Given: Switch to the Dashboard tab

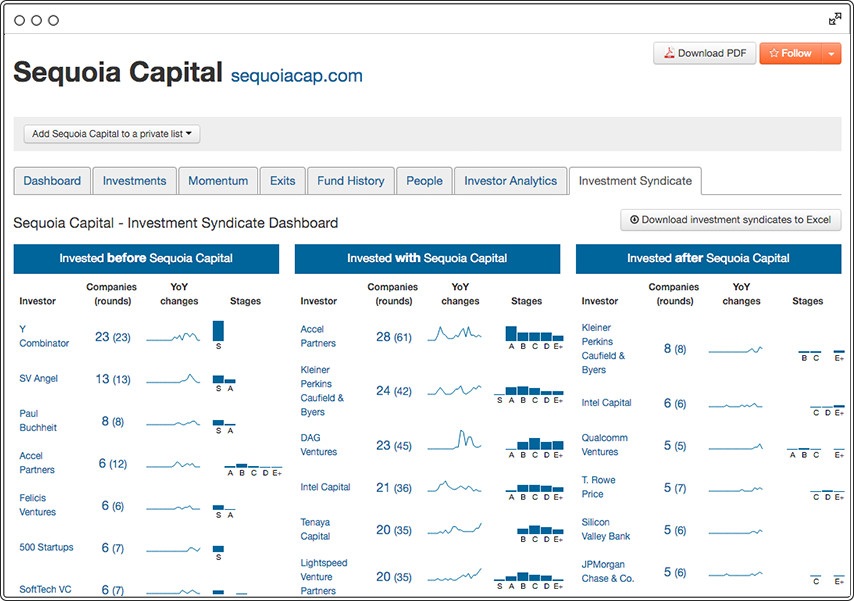Looking at the screenshot, I should pyautogui.click(x=52, y=181).
